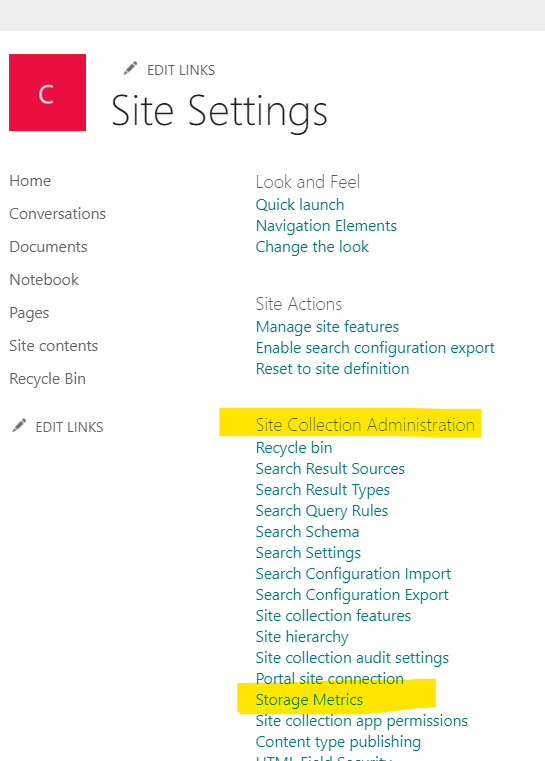Screen dimensions: 545x761
Task: Open the highlighted Storage Metrics link
Action: pos(309,700)
